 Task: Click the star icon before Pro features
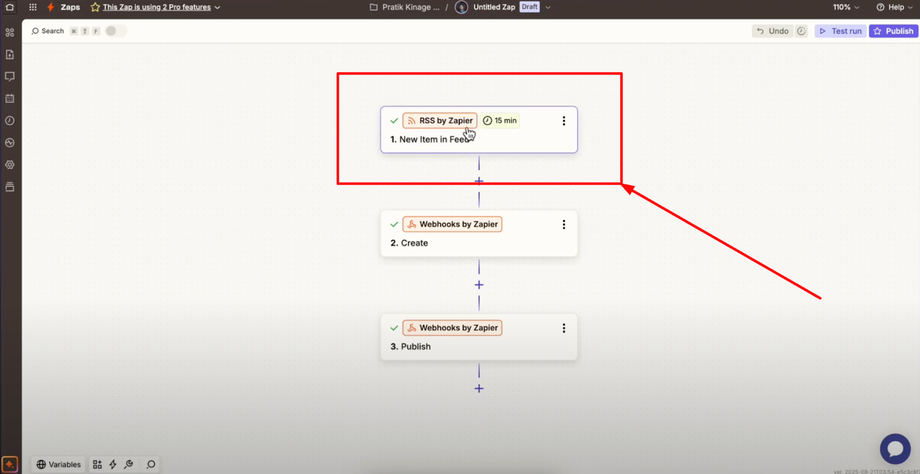pyautogui.click(x=95, y=8)
